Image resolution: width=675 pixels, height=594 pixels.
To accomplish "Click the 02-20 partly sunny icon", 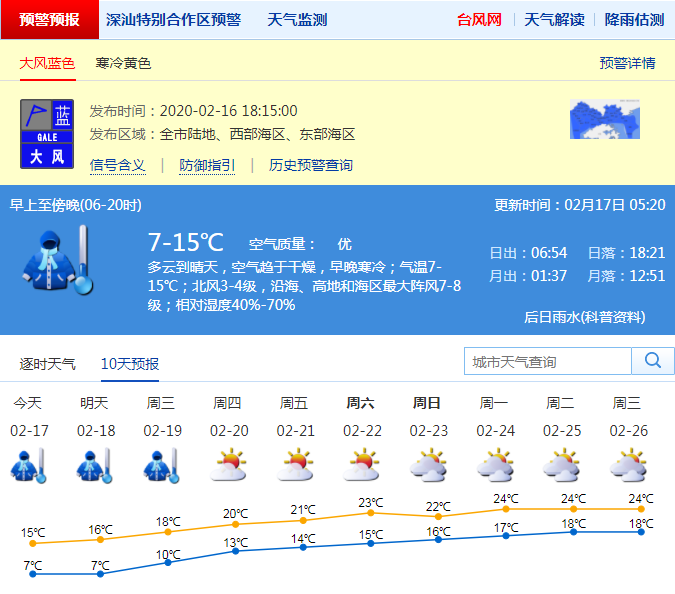I will 227,466.
